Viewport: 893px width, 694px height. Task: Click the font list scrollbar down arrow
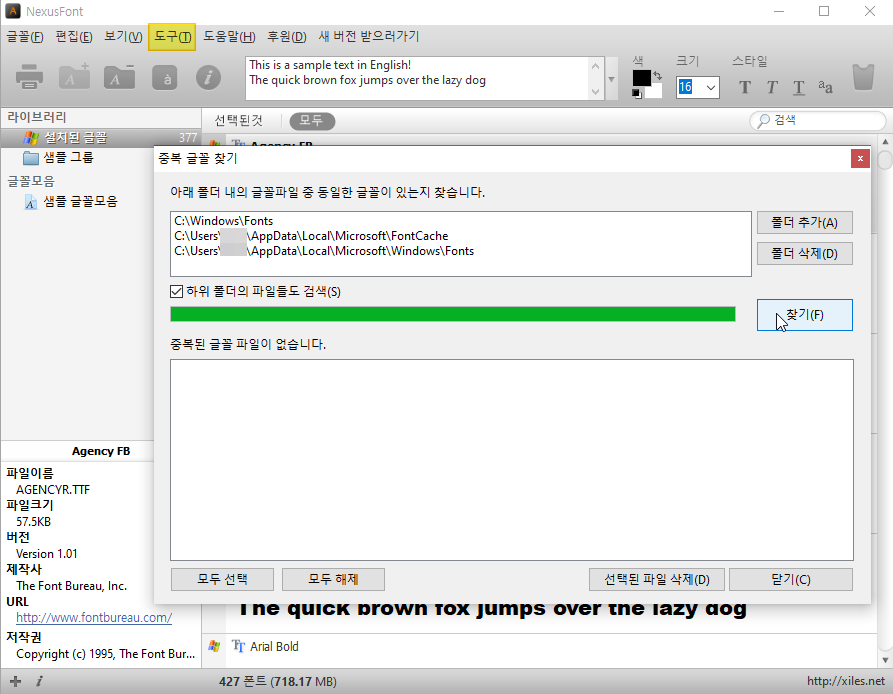(x=885, y=660)
